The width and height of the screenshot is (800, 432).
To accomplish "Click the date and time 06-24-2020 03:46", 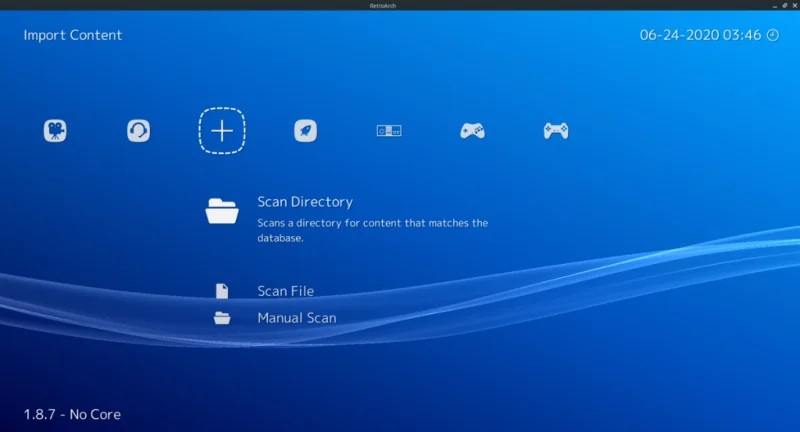I will point(701,35).
